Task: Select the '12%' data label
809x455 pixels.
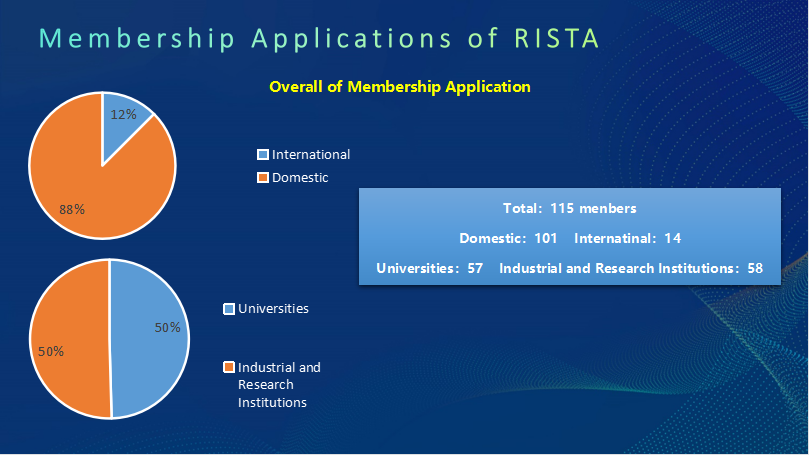Action: [x=123, y=115]
